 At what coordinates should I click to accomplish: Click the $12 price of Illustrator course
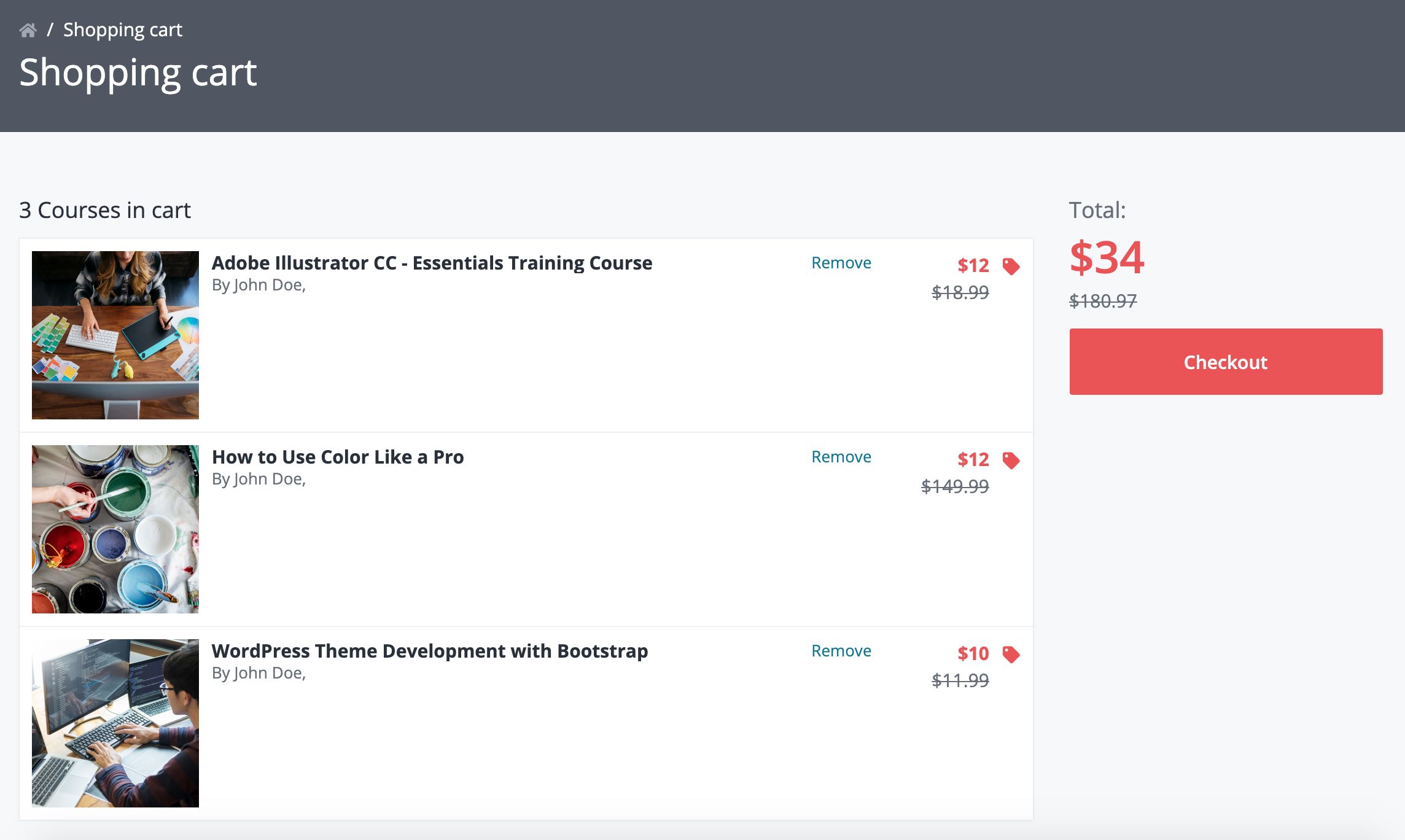[x=973, y=265]
